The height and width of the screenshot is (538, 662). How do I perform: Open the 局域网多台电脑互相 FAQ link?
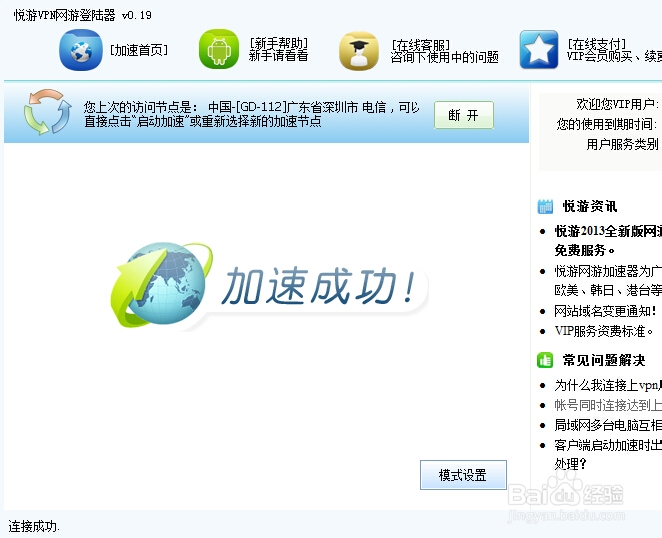[x=608, y=425]
